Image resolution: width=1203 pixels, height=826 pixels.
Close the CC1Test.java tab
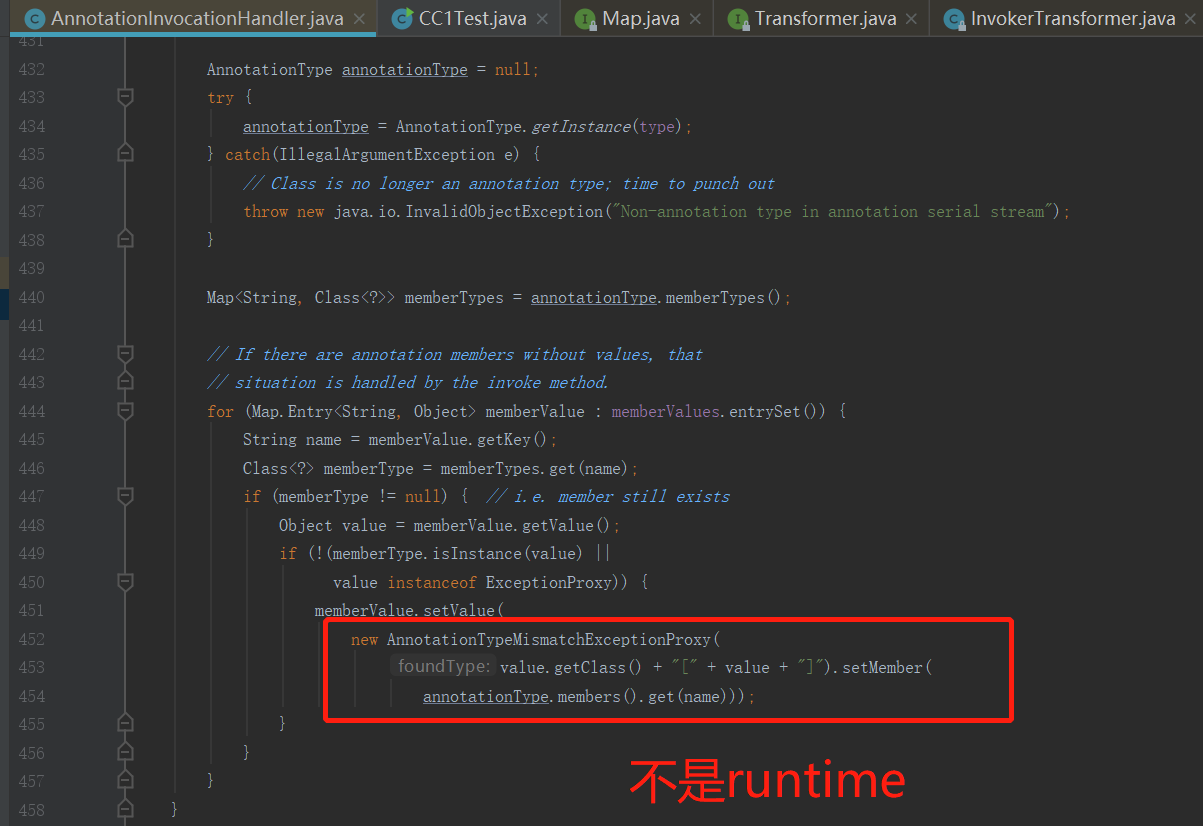(542, 19)
